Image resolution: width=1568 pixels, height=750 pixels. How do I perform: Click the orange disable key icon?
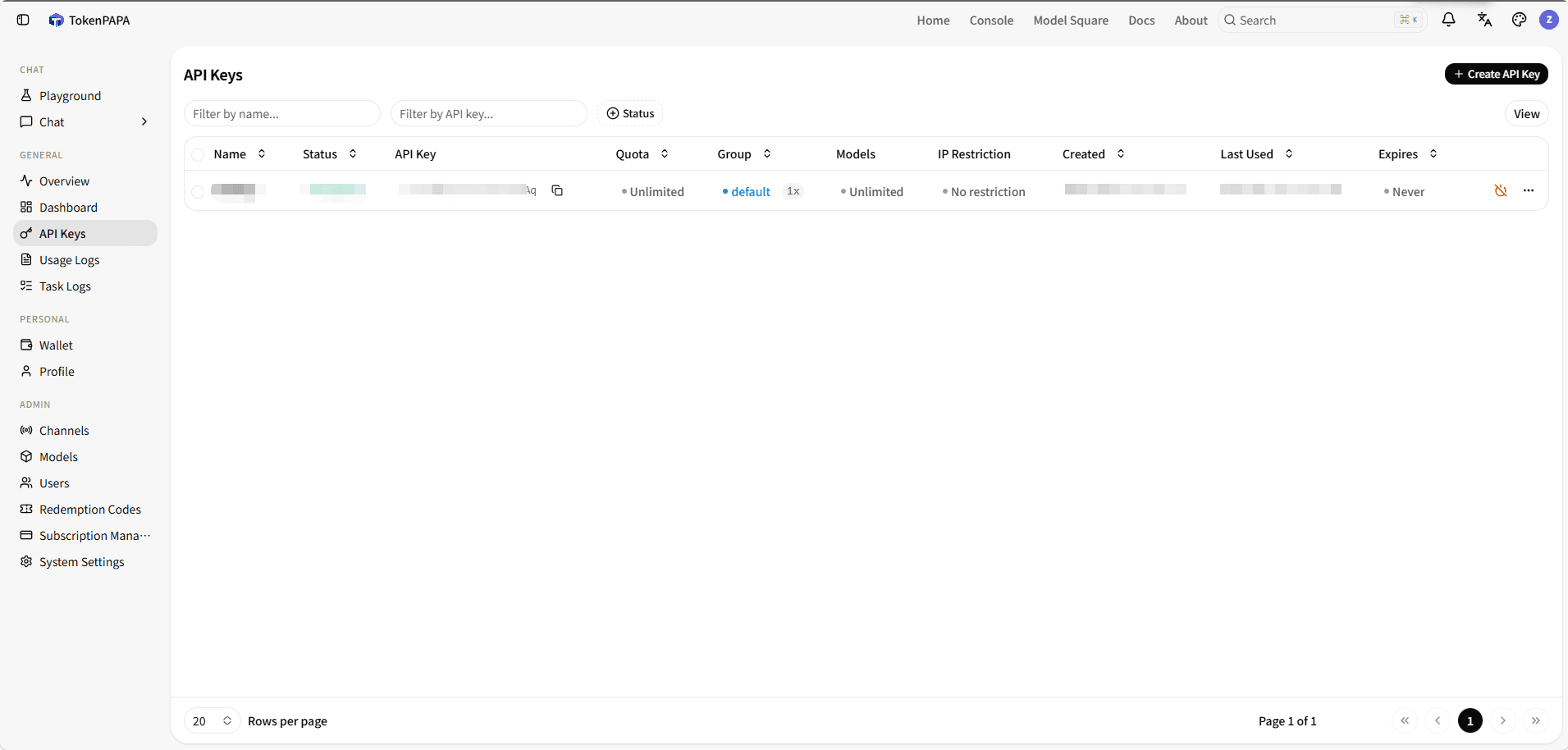tap(1501, 190)
